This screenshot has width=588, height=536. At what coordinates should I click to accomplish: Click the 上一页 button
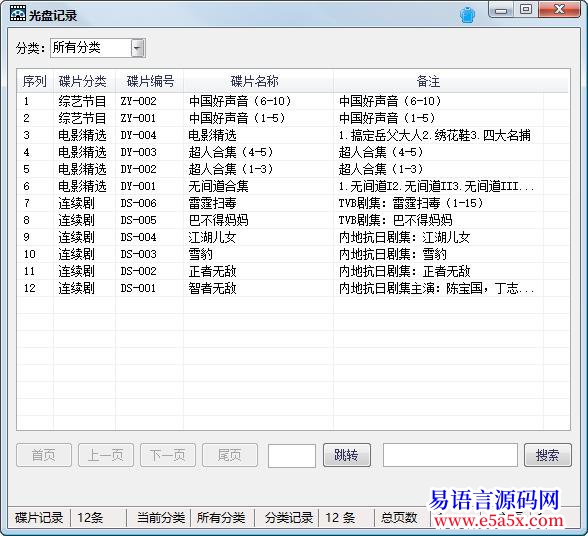tap(106, 455)
